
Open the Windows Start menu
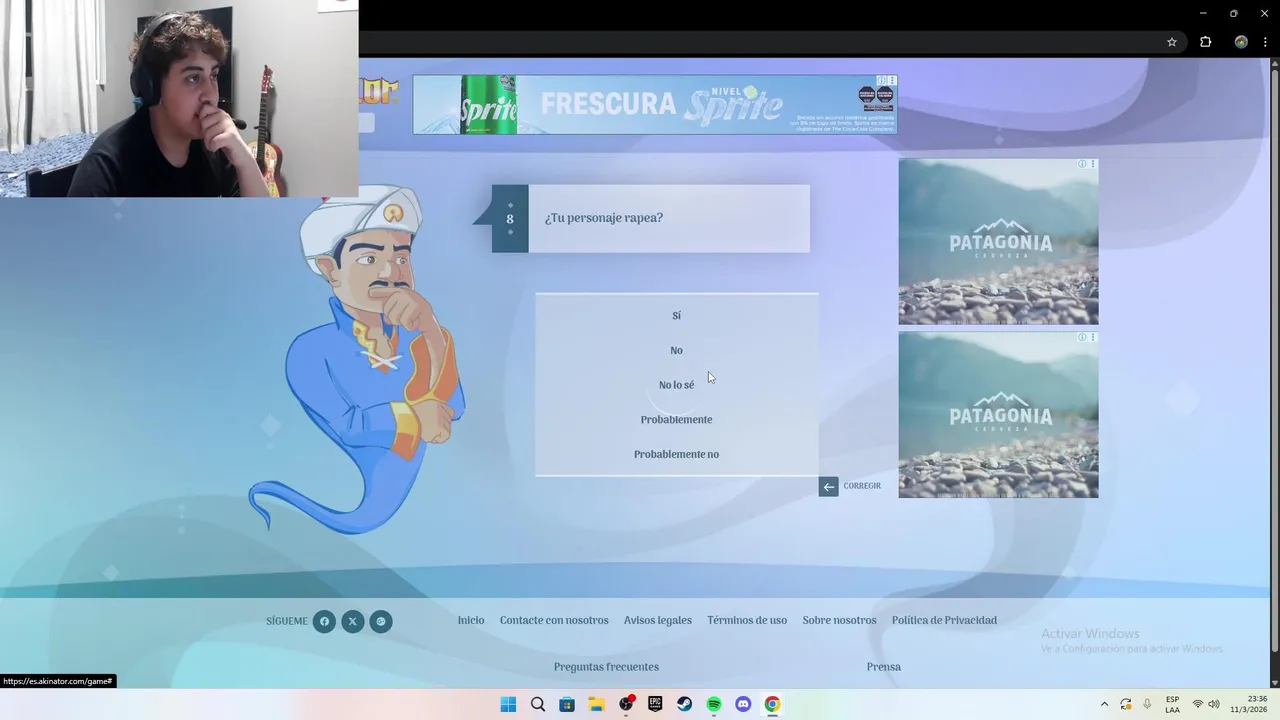(x=508, y=704)
